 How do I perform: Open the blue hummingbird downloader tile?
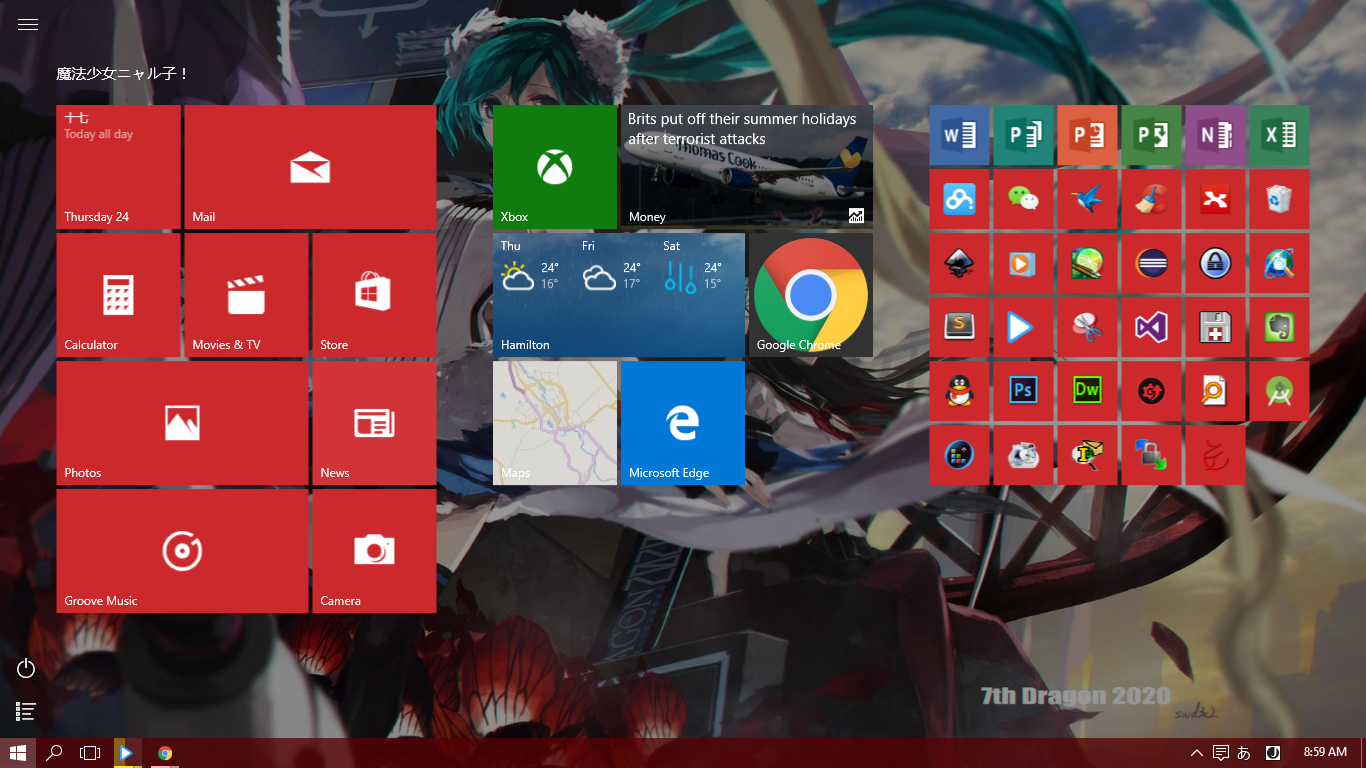[1087, 199]
